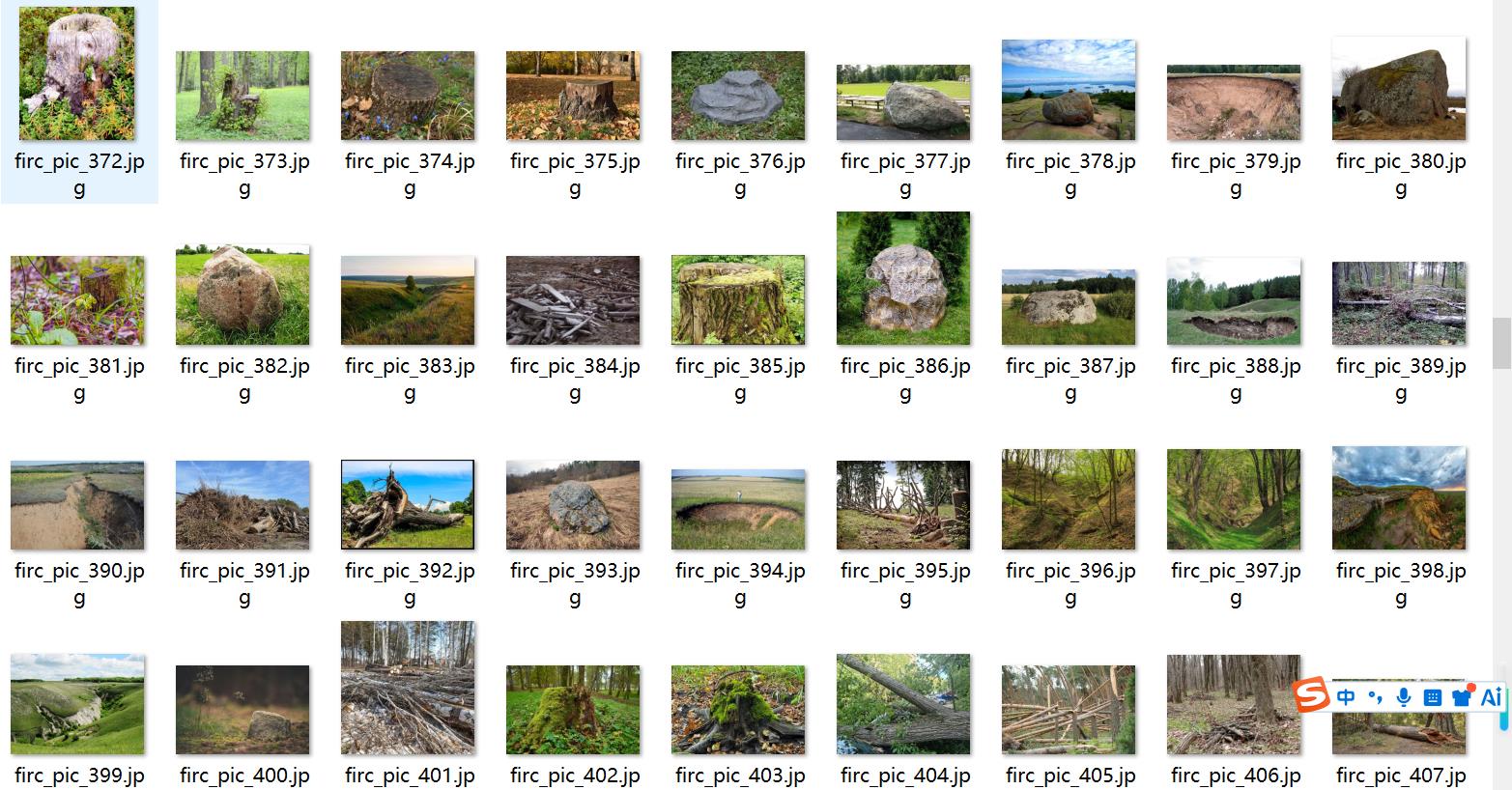The width and height of the screenshot is (1512, 790).
Task: Click the Sogou input method logo
Action: click(x=1313, y=696)
